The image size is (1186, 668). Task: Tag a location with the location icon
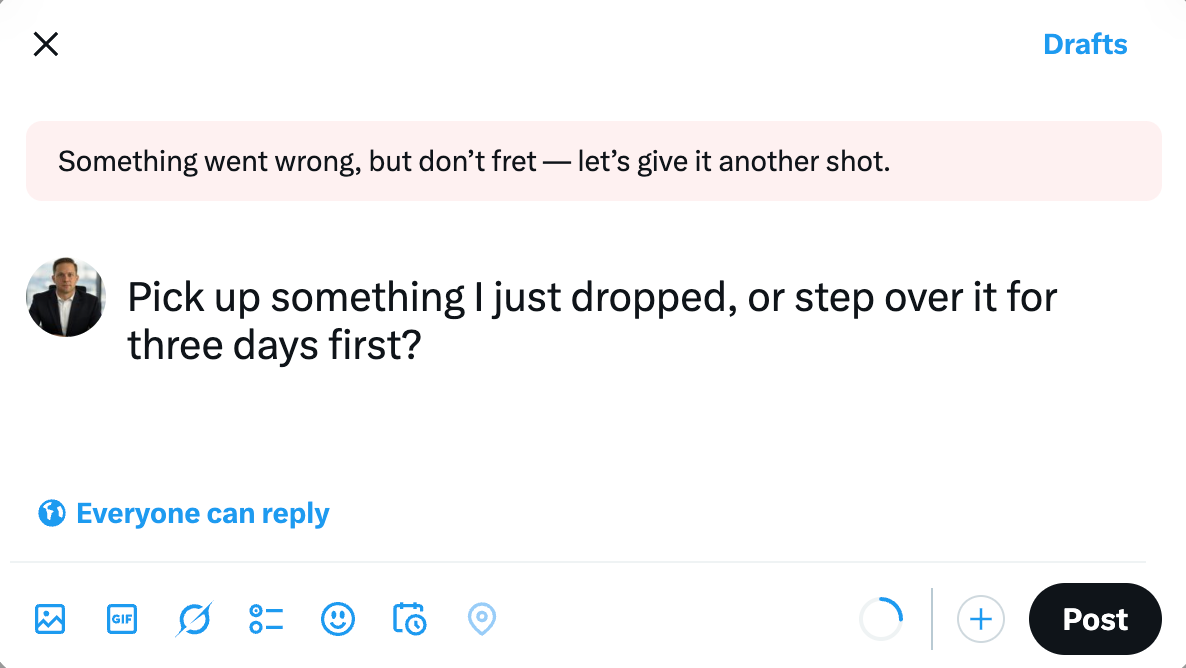tap(482, 619)
